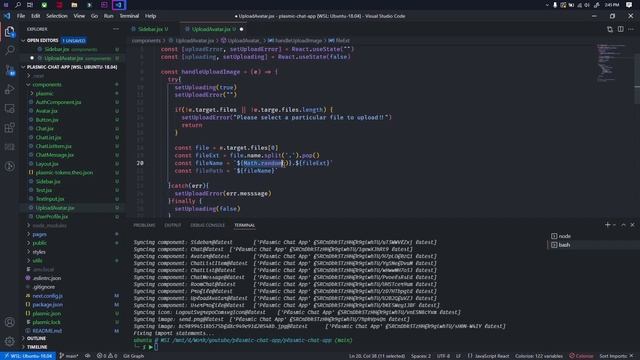Open File Explorer from the taskbar

(x=74, y=5)
